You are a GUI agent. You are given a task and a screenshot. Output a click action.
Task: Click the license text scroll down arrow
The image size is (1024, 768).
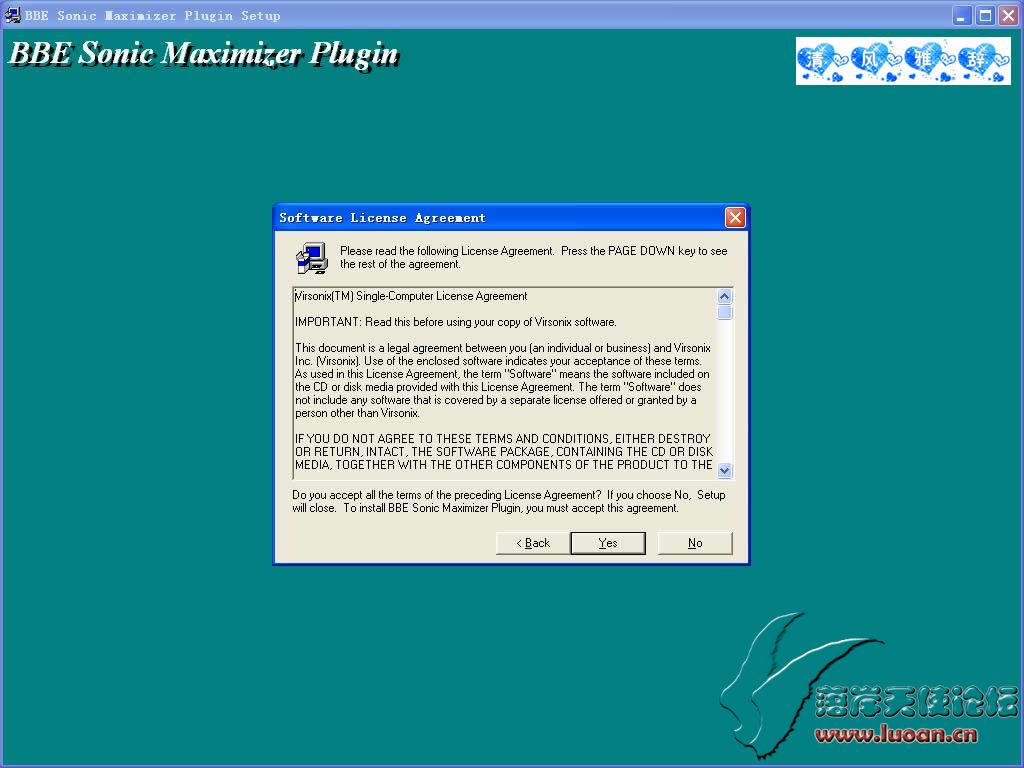point(724,470)
